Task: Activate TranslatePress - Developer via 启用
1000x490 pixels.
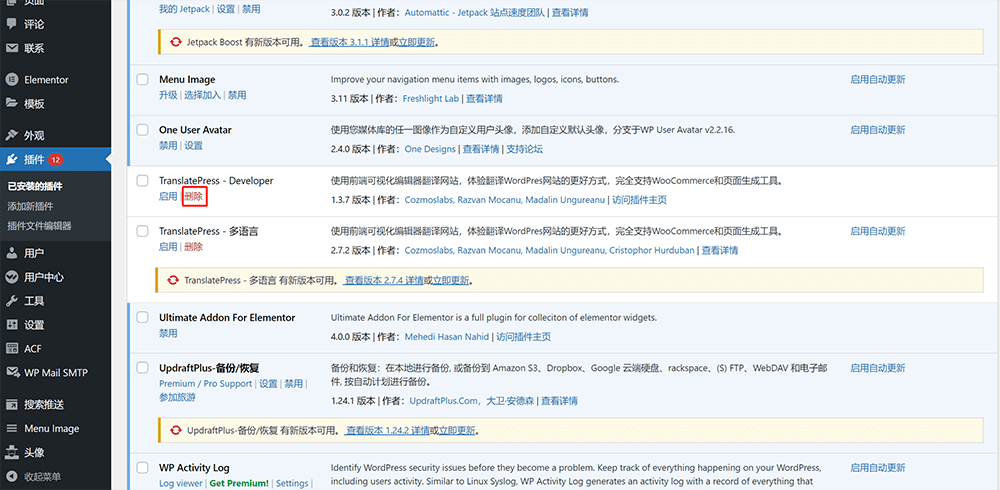Action: click(168, 197)
